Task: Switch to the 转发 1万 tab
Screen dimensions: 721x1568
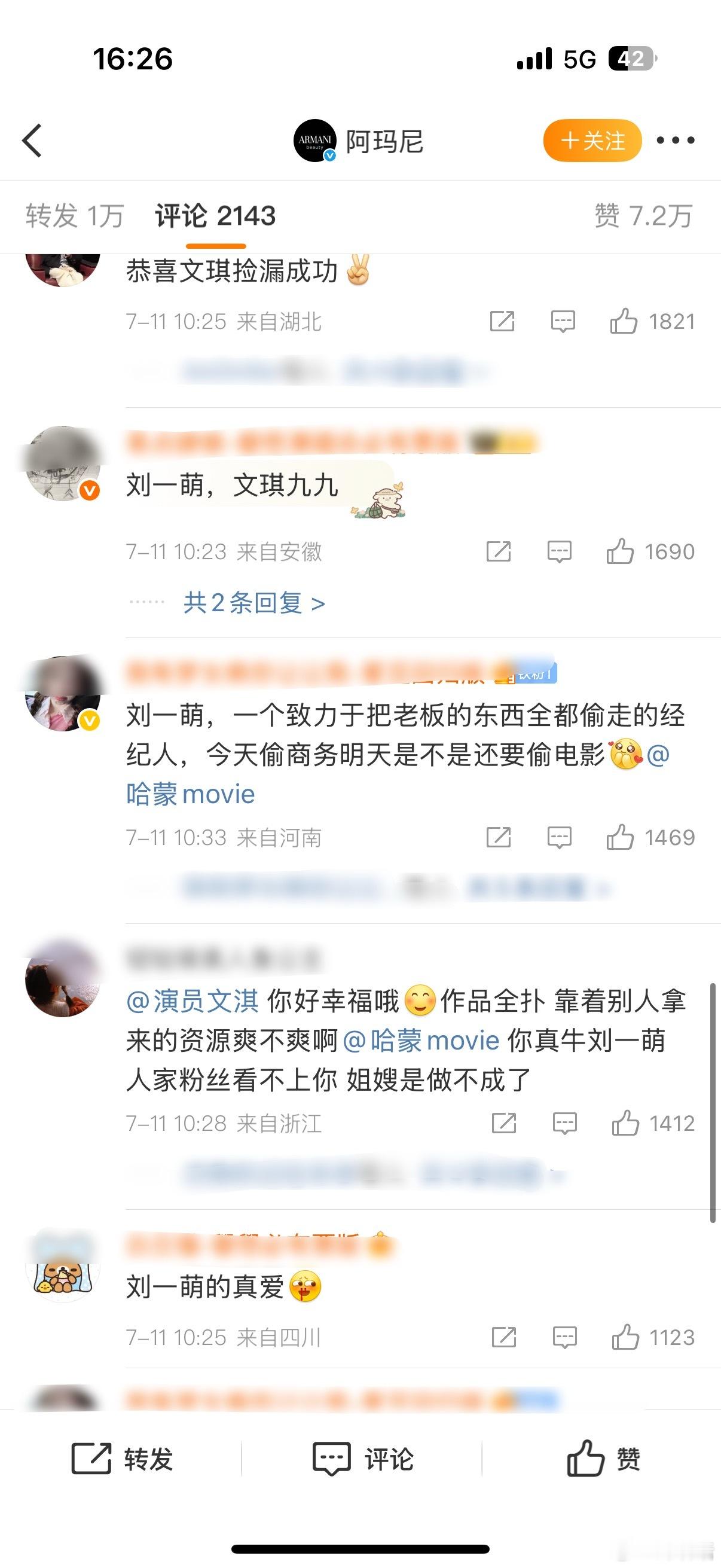Action: click(75, 215)
